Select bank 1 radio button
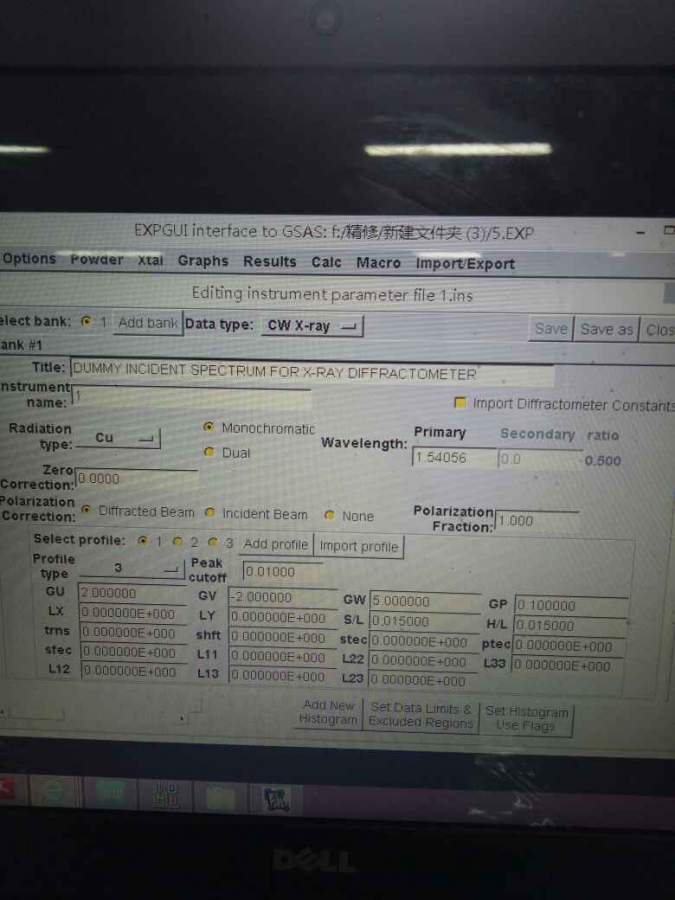The width and height of the screenshot is (675, 900). pyautogui.click(x=87, y=321)
